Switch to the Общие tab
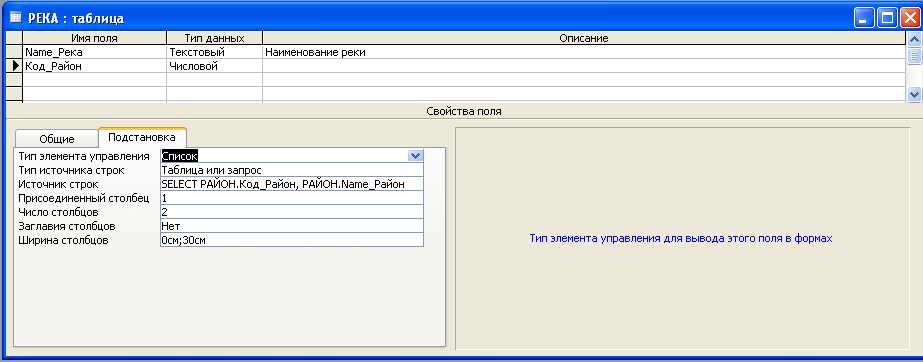Image resolution: width=923 pixels, height=362 pixels. pyautogui.click(x=57, y=139)
